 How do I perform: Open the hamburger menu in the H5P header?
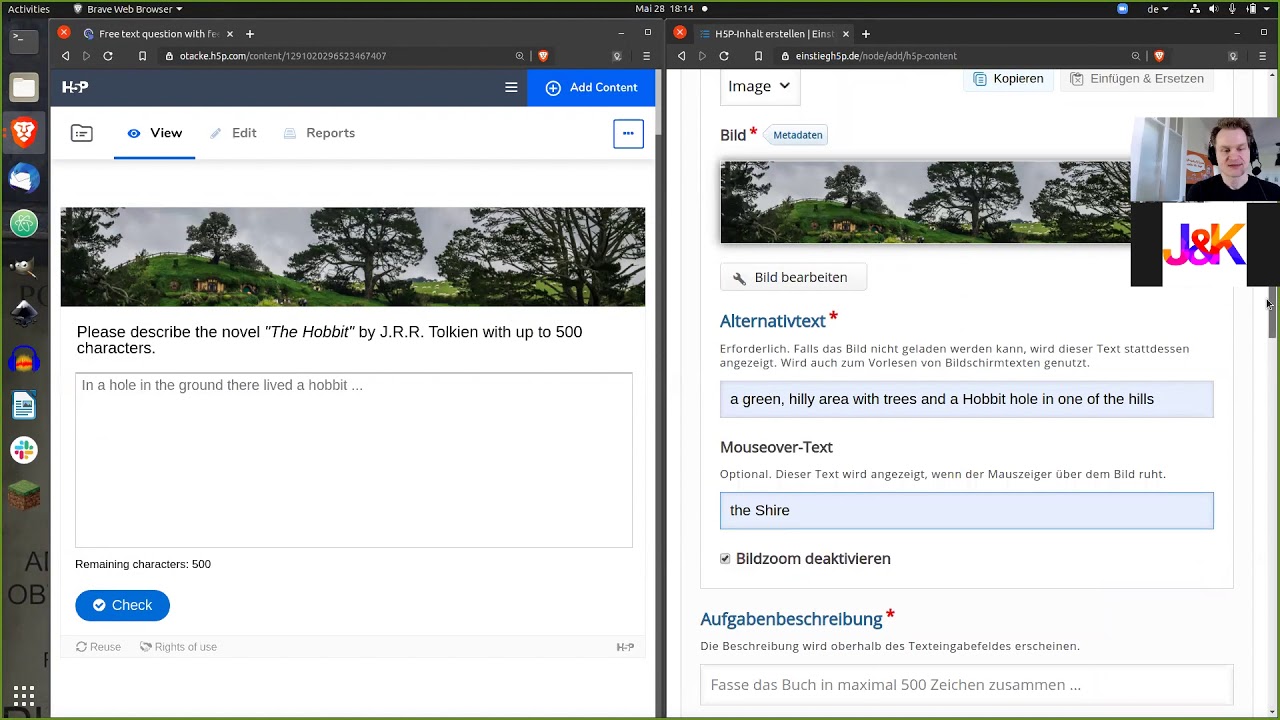click(511, 87)
